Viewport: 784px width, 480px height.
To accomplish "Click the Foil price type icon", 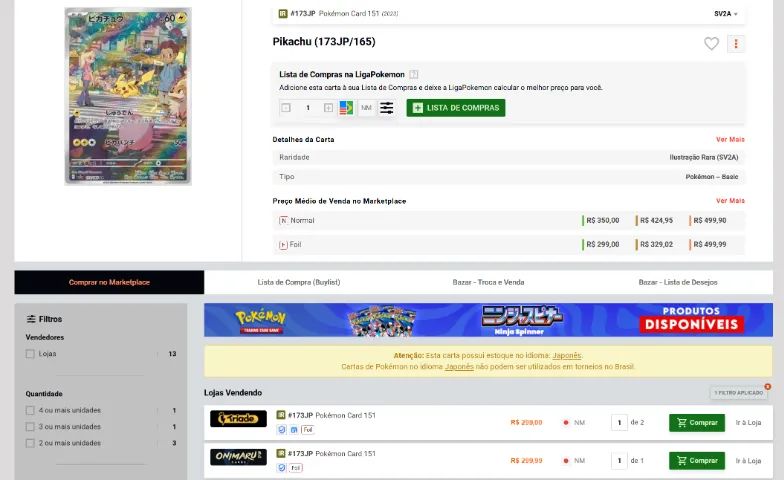I will pos(284,244).
